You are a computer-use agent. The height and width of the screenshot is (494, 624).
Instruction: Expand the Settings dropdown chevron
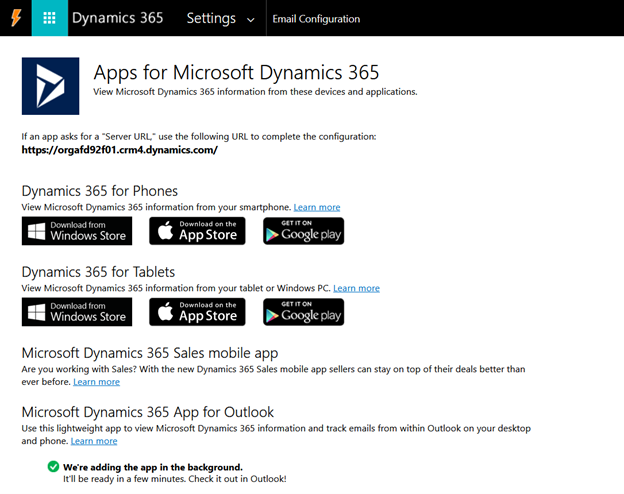click(x=251, y=20)
